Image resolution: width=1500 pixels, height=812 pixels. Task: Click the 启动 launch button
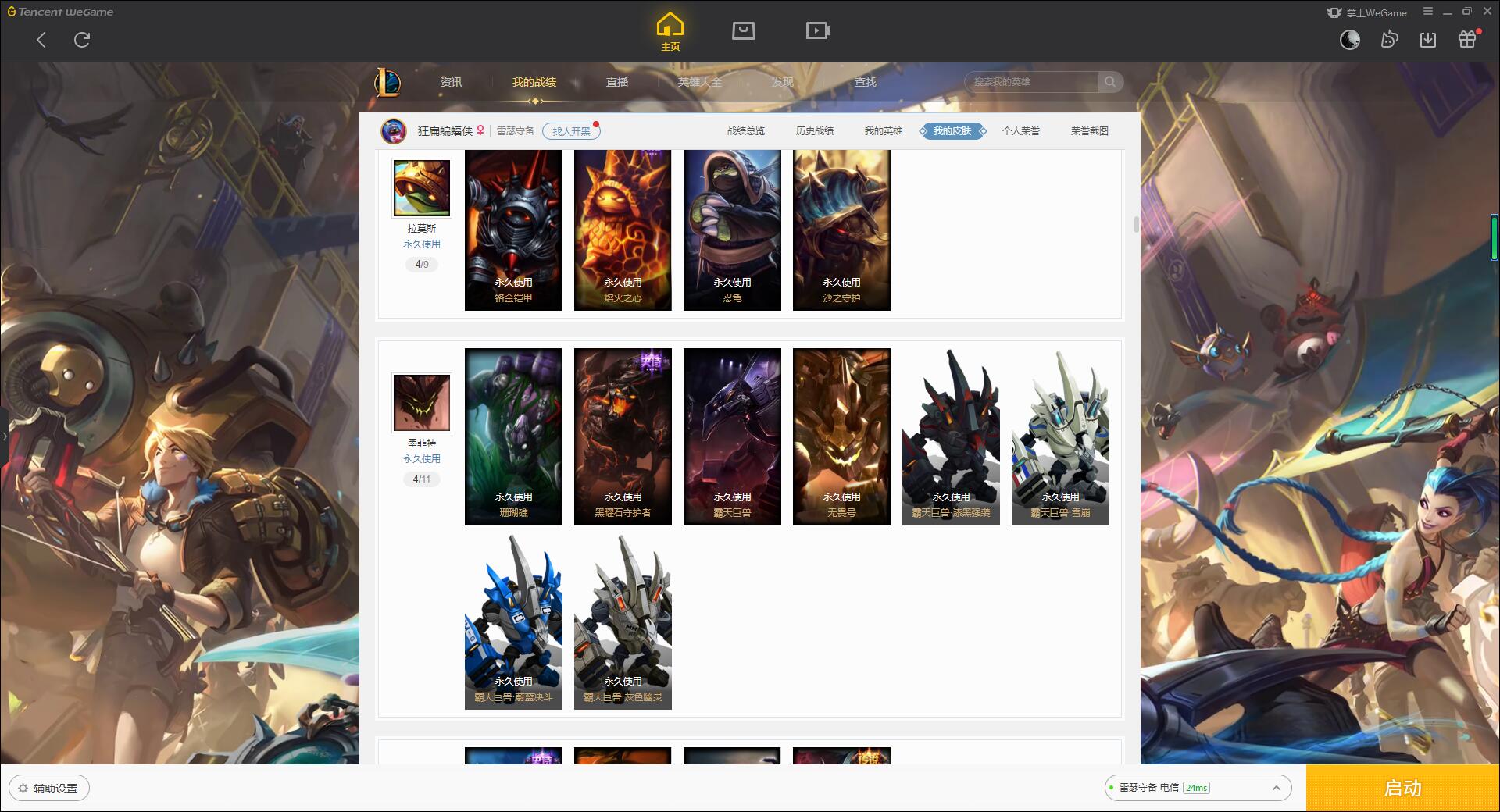[1402, 788]
